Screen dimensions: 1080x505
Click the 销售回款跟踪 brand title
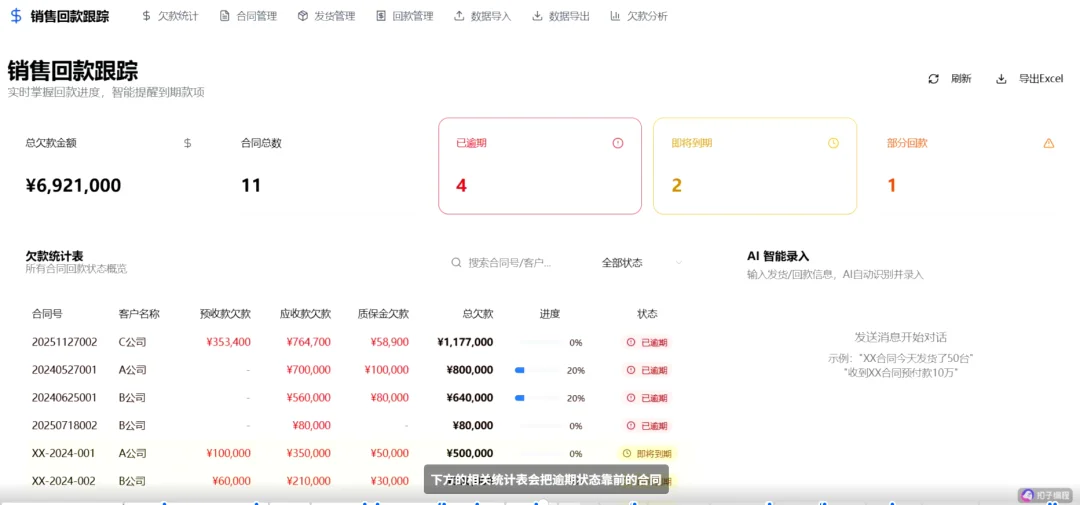pos(70,16)
